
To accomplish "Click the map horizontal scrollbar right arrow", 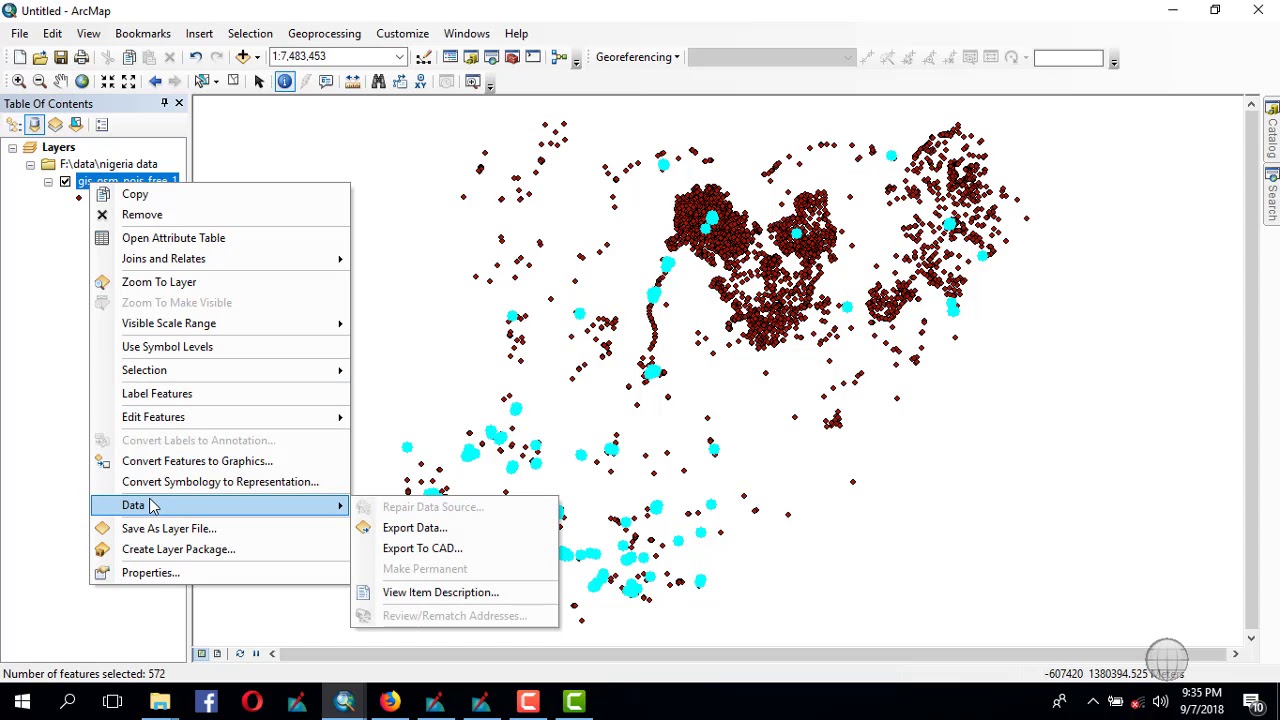I will click(x=1235, y=654).
